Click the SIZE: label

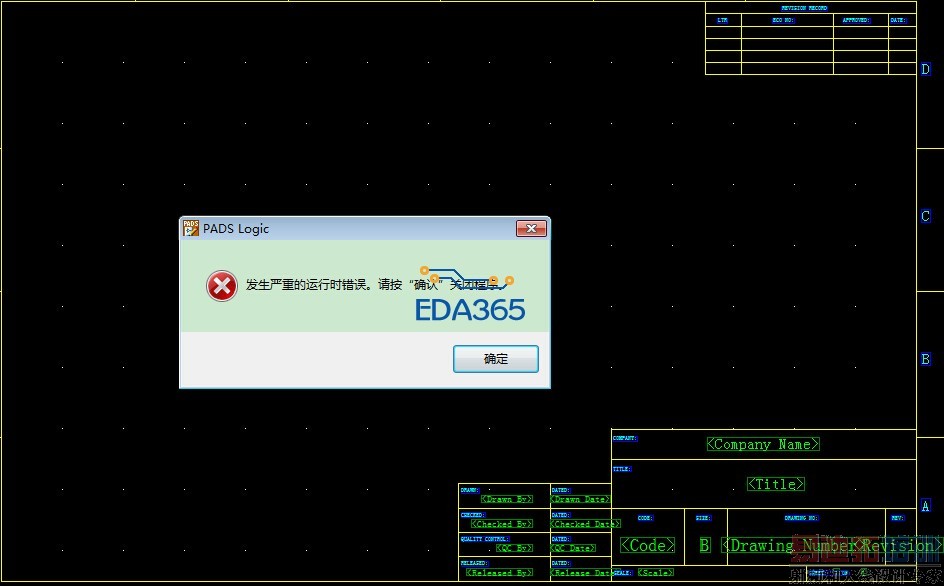tap(703, 518)
